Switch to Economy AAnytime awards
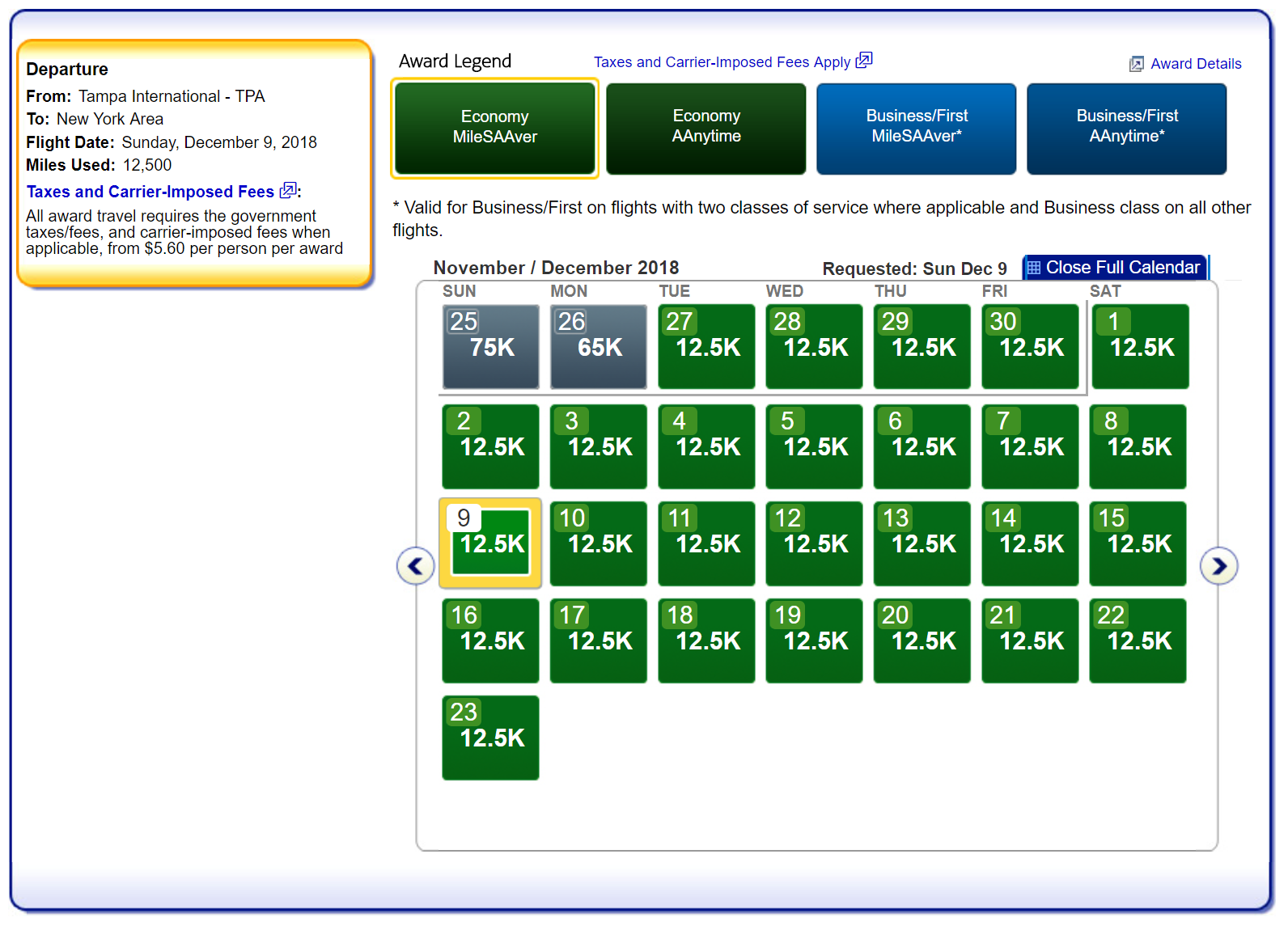 (x=705, y=128)
